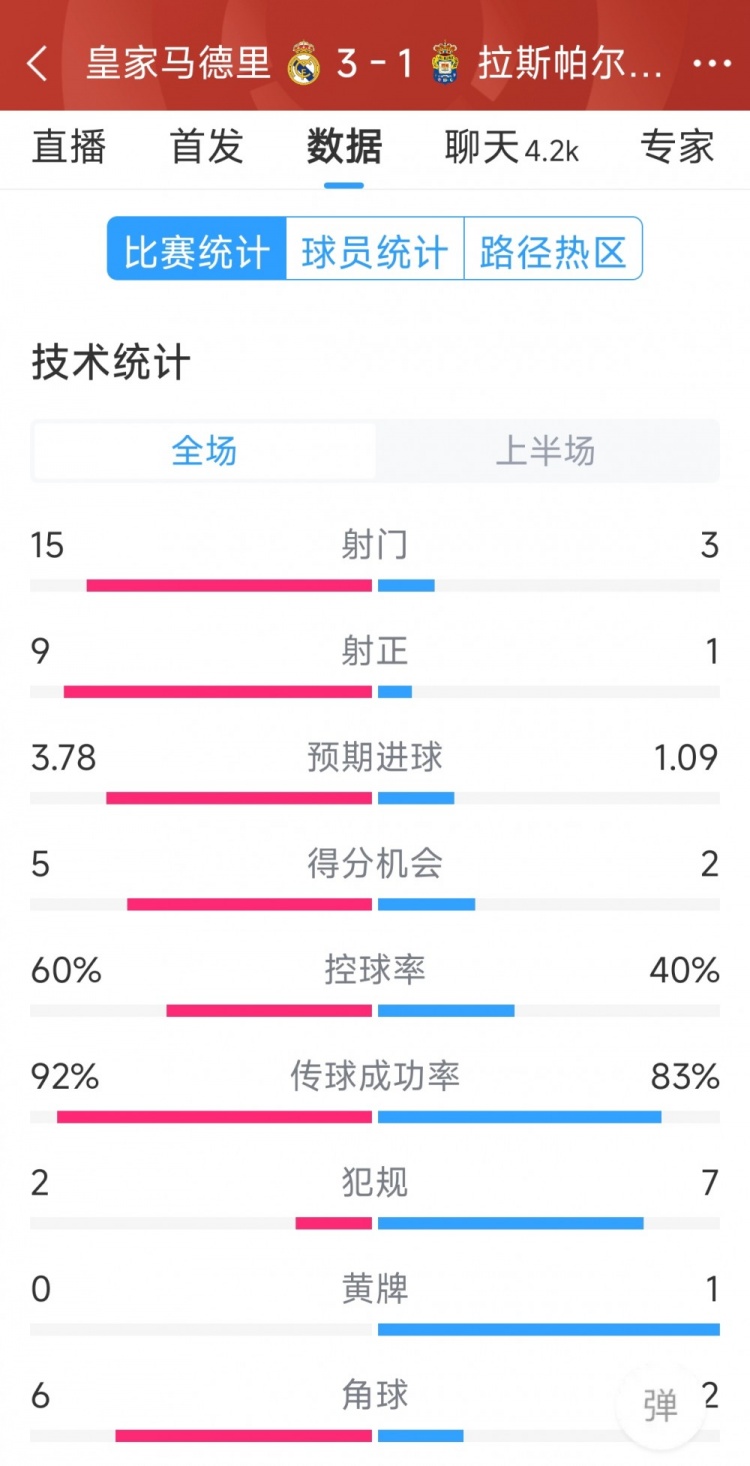Switch to 上半场 first-half stats
This screenshot has height=1466, width=750.
[x=546, y=451]
